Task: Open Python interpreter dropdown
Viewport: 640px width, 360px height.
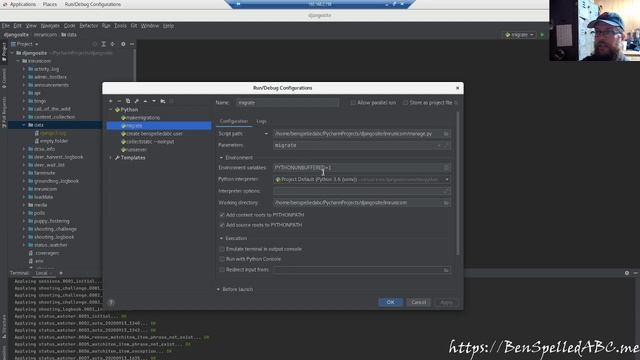Action: pos(447,179)
